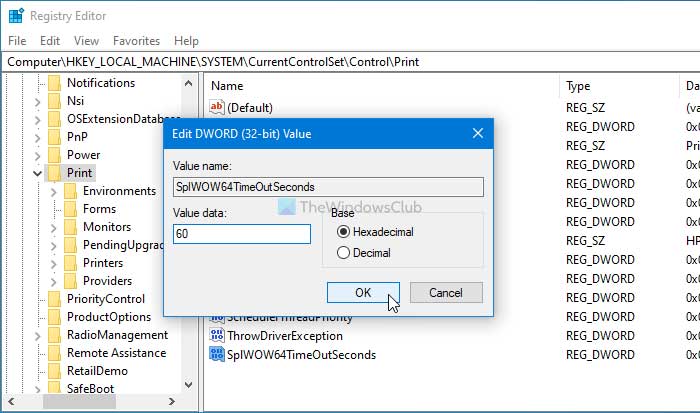Click the Value name field

pos(328,187)
